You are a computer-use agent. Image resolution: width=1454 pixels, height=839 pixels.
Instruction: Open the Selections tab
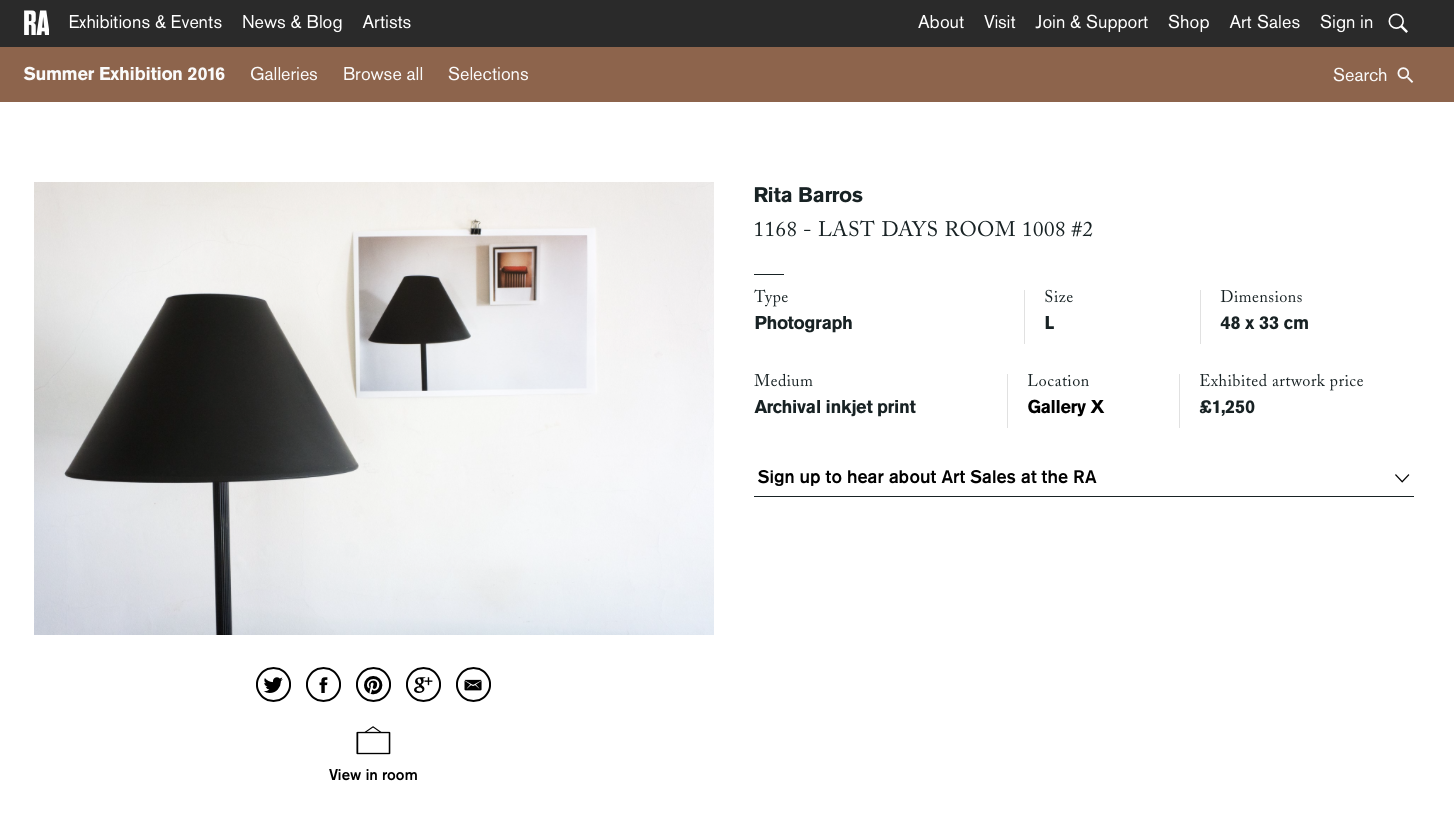tap(488, 74)
